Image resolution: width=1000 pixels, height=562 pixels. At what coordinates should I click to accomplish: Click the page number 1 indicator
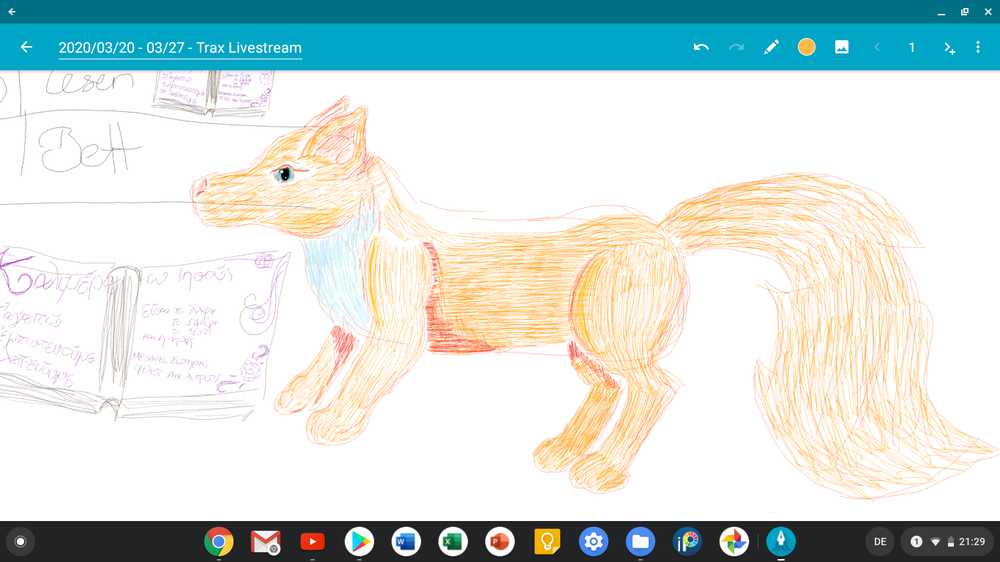[912, 47]
